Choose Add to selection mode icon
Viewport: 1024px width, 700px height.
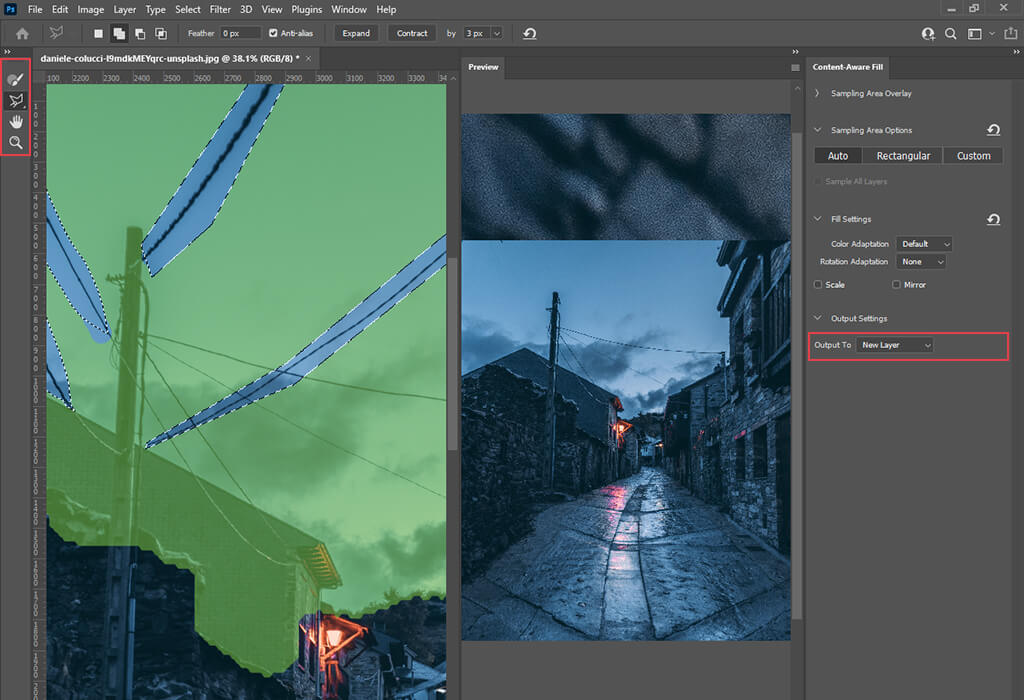119,33
